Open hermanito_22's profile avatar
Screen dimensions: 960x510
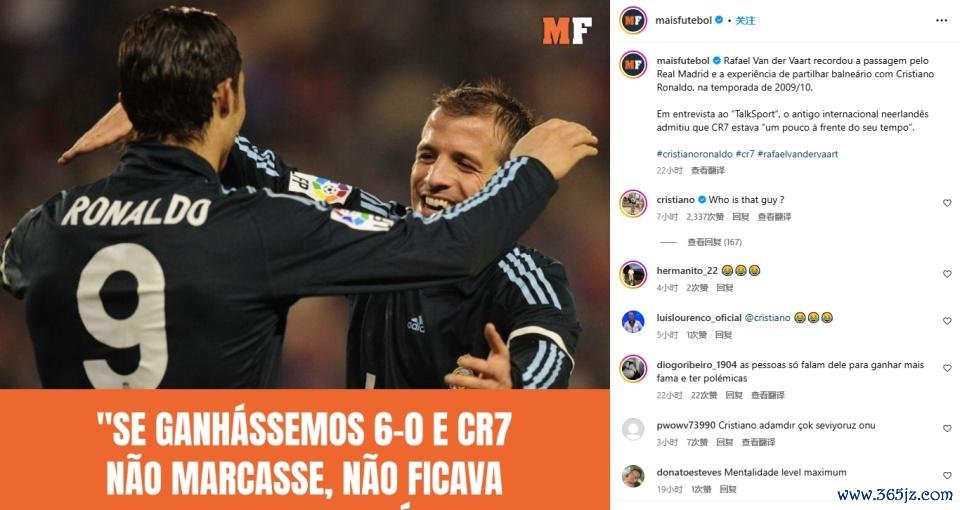(x=633, y=274)
